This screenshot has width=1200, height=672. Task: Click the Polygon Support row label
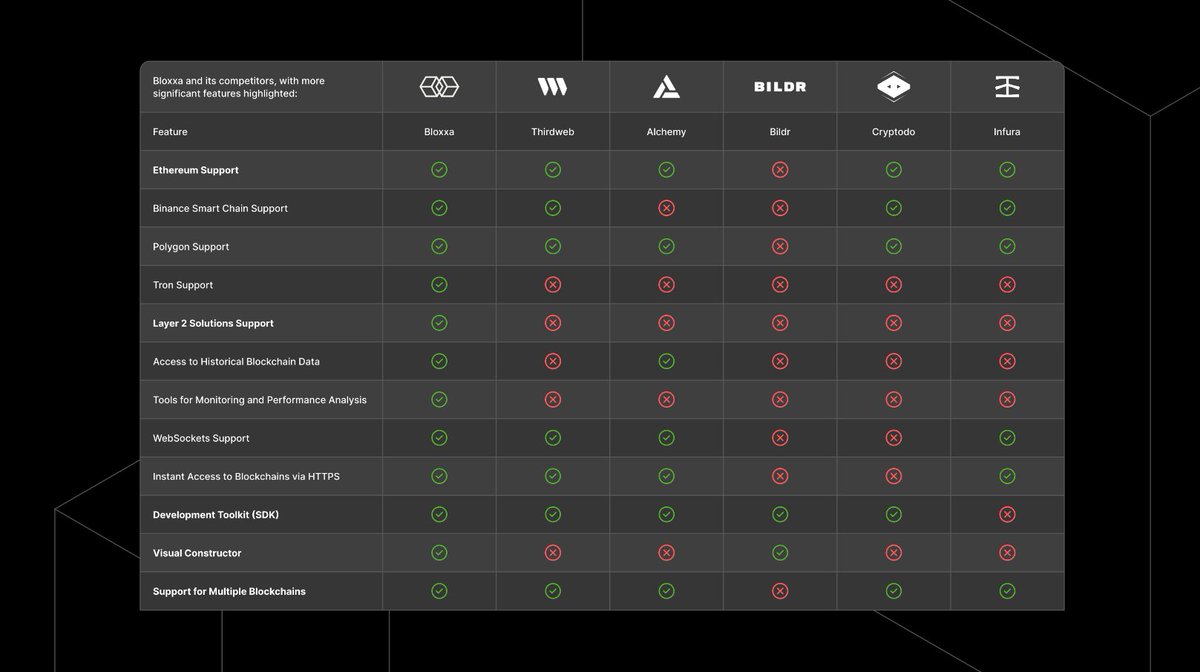[191, 247]
